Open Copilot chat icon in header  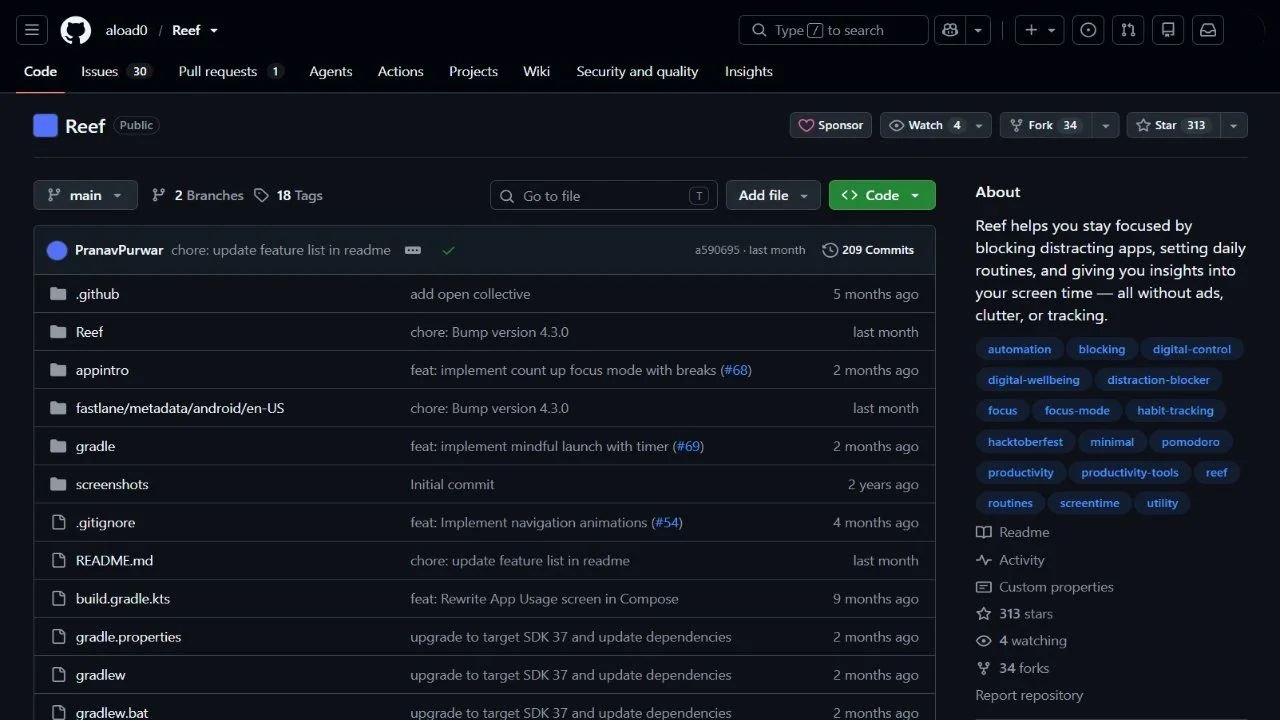coord(948,30)
